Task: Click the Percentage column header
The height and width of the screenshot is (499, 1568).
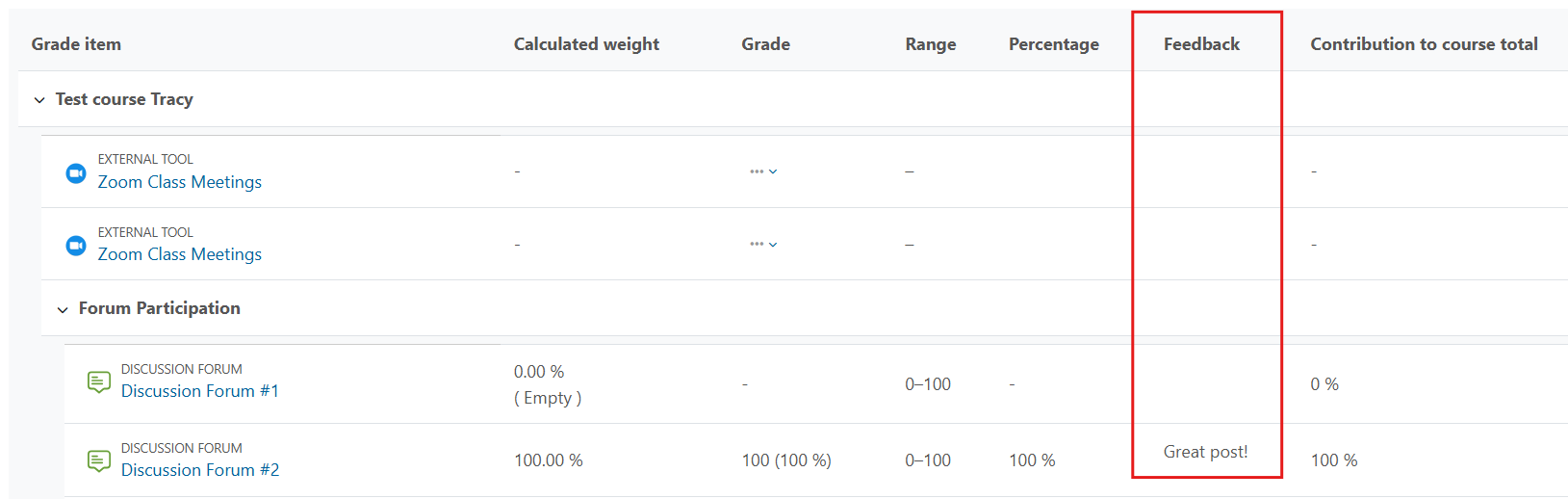Action: pyautogui.click(x=1054, y=44)
